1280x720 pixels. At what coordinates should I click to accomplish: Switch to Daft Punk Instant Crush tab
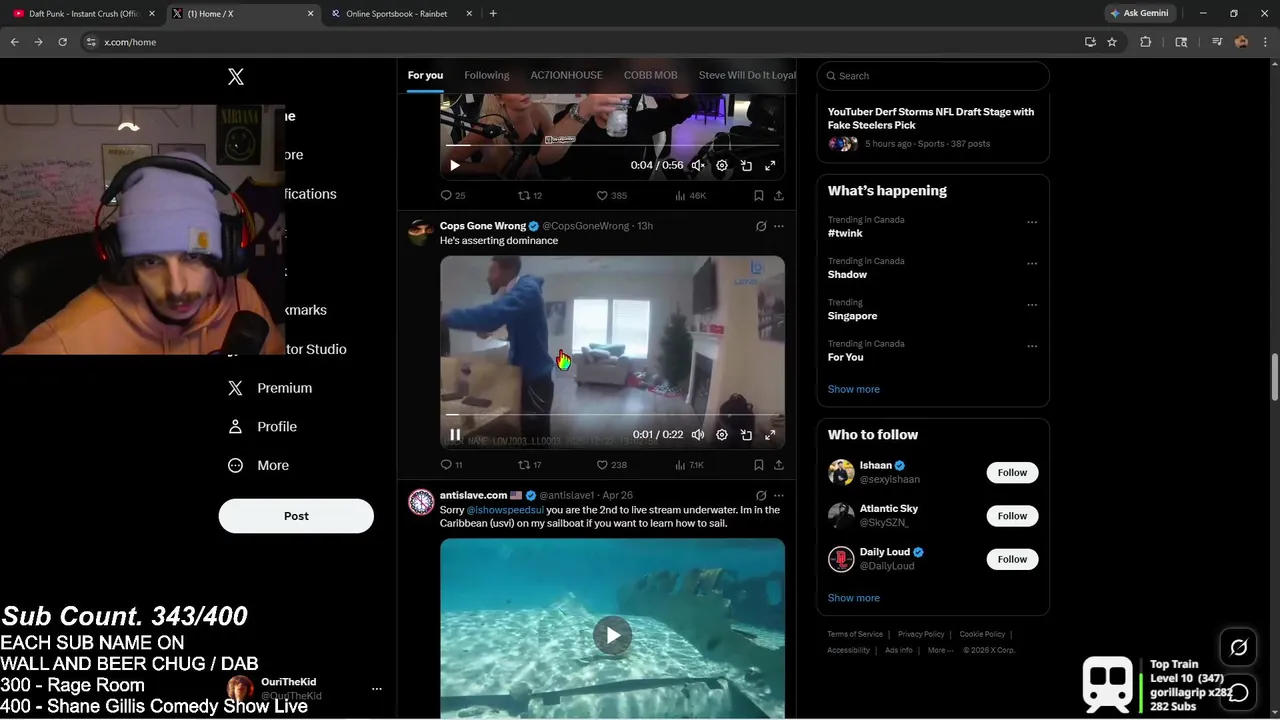click(x=82, y=14)
